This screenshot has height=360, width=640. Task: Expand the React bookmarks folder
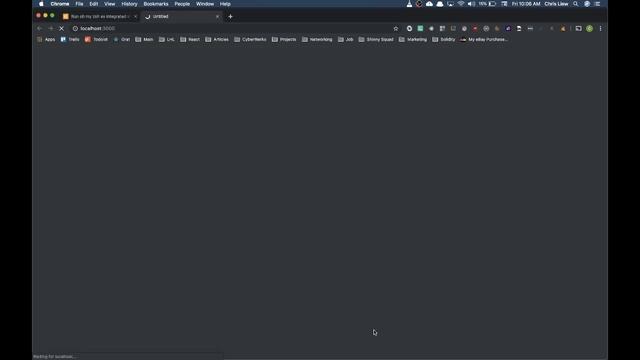click(x=190, y=40)
